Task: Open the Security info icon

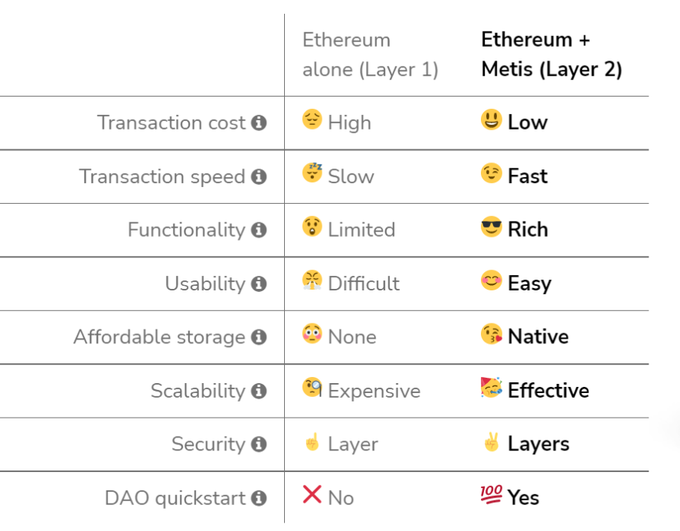Action: tap(259, 444)
